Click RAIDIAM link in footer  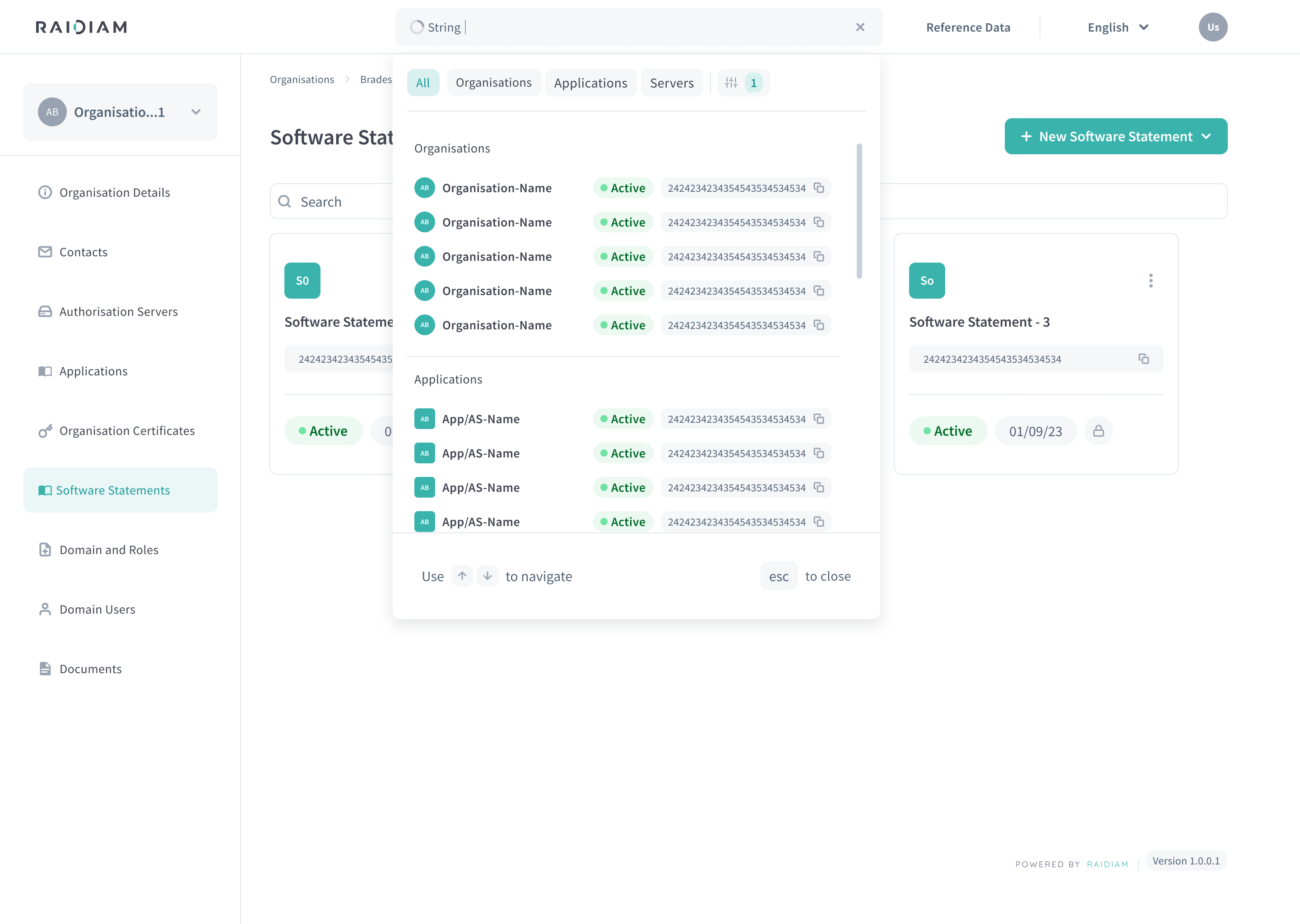coord(1107,864)
